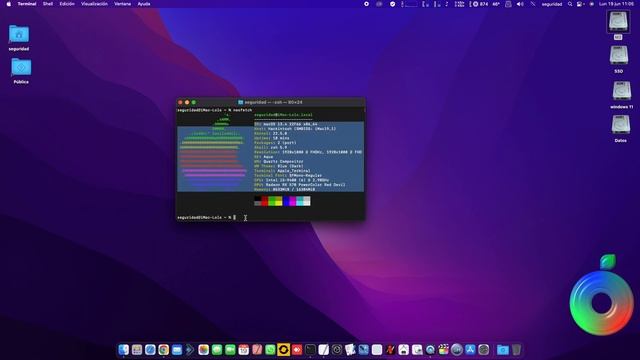
Task: Open the Trash from the Dock
Action: tap(516, 349)
